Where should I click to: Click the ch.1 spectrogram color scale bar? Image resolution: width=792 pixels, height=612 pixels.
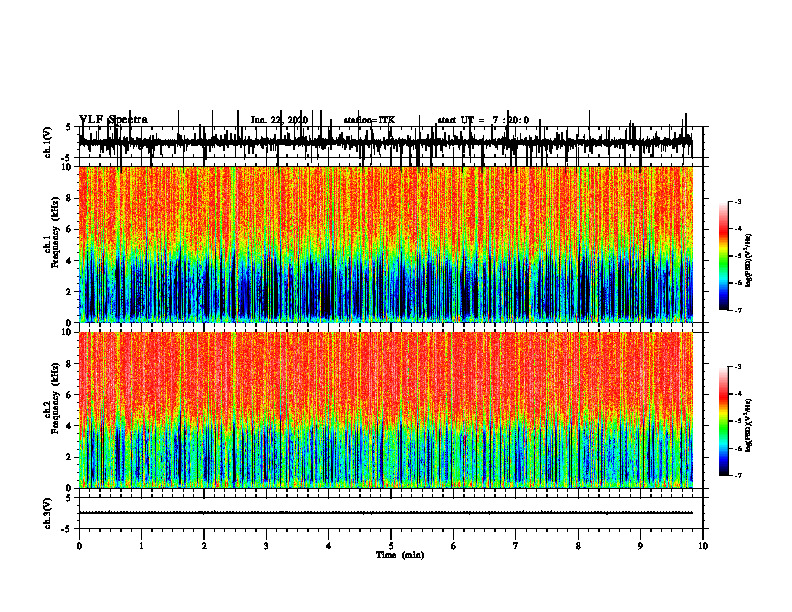click(x=723, y=256)
